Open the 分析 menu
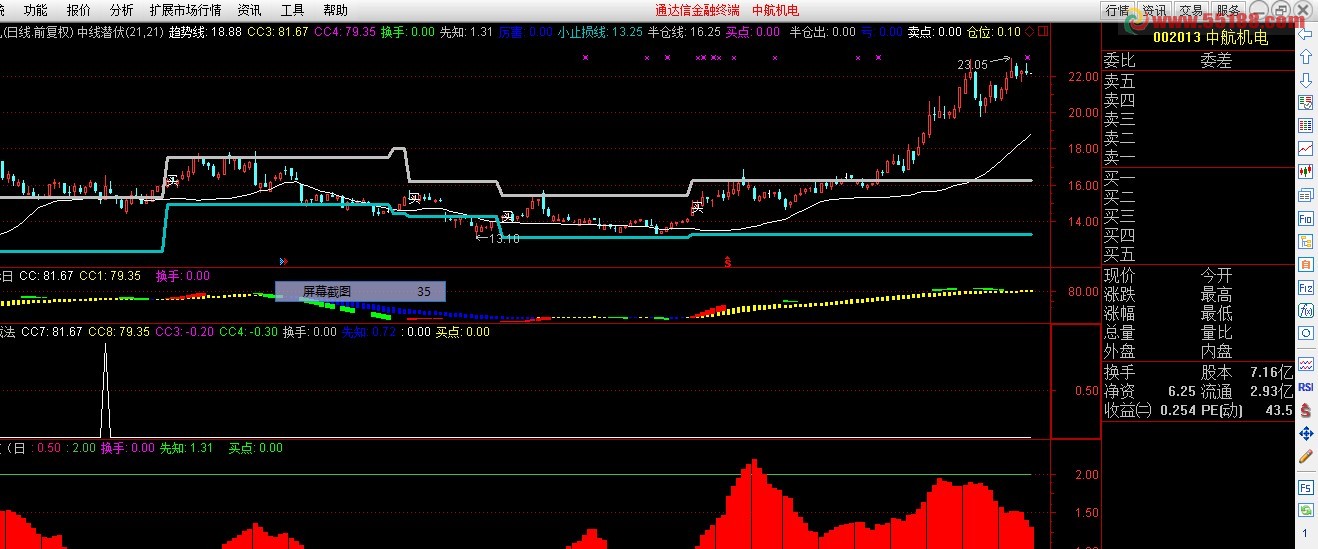This screenshot has width=1318, height=549. tap(121, 10)
